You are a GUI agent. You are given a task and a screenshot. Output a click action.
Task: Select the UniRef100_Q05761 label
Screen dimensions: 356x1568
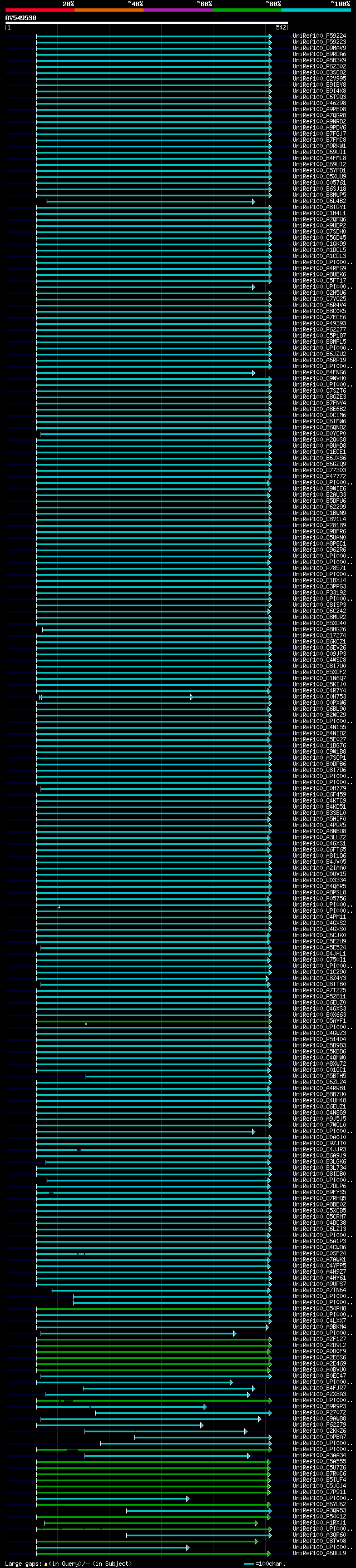pos(319,182)
